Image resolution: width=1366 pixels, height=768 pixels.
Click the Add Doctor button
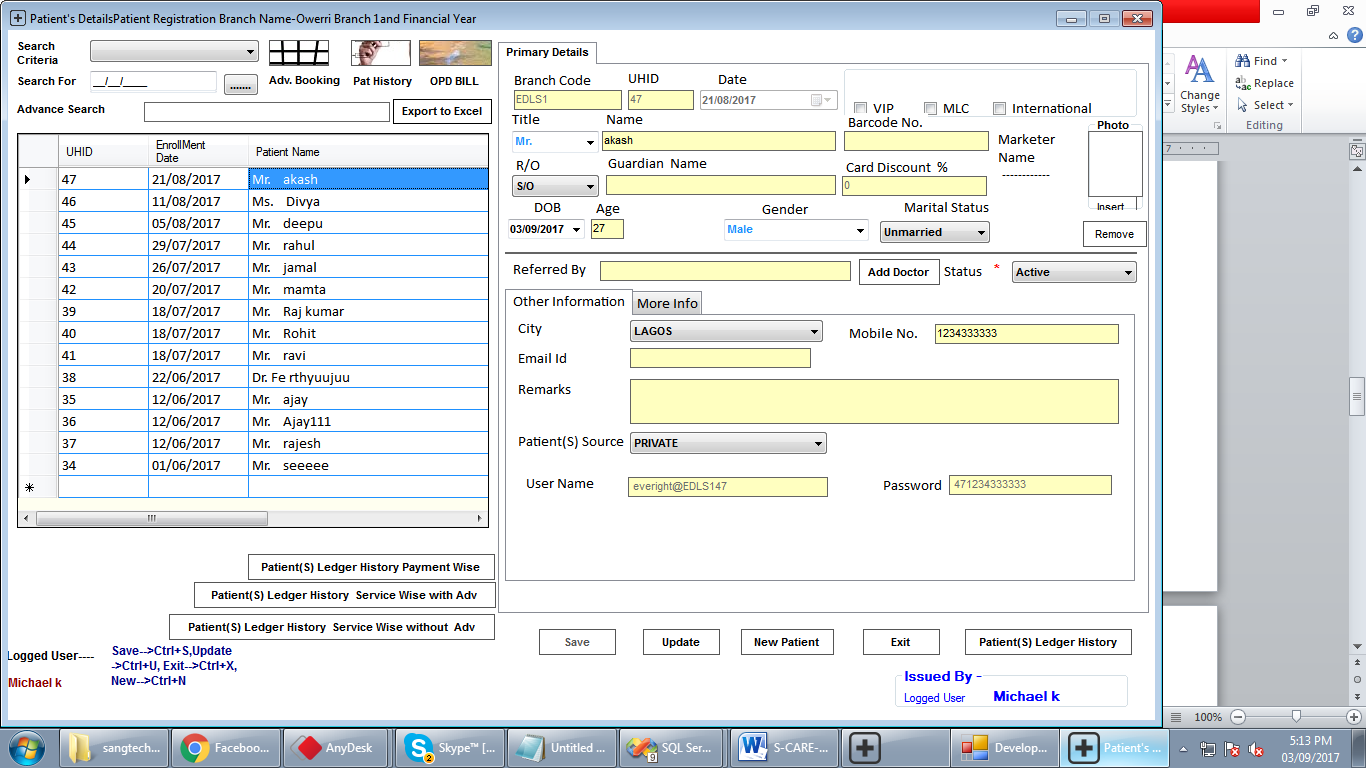[899, 272]
